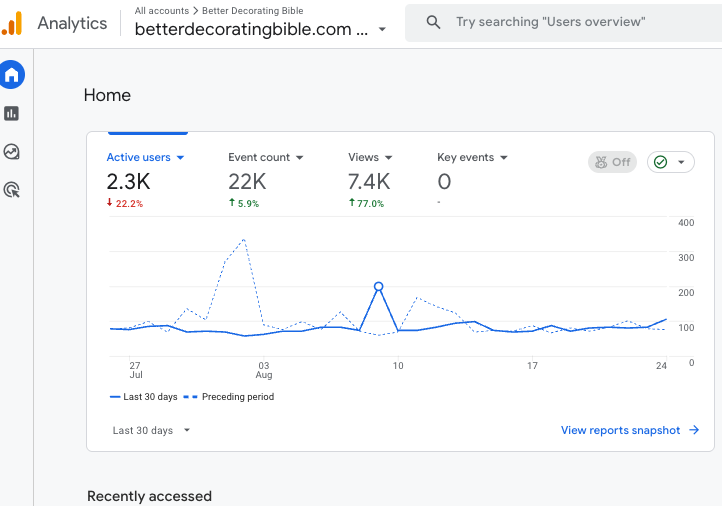Open the Last 30 days date range dropdown
The width and height of the screenshot is (722, 506).
coord(151,430)
